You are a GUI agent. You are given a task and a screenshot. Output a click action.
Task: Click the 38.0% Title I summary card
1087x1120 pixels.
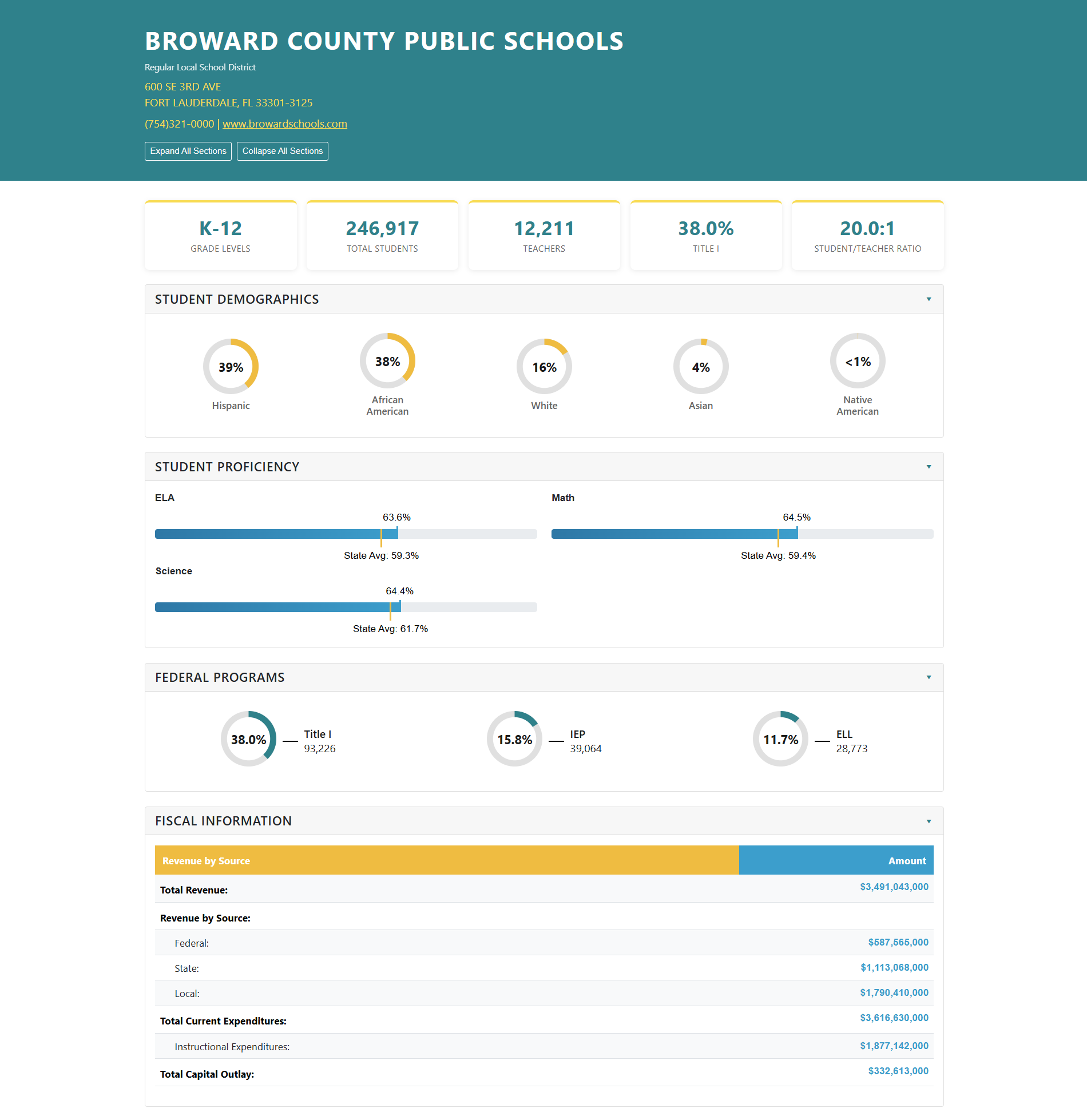[706, 236]
